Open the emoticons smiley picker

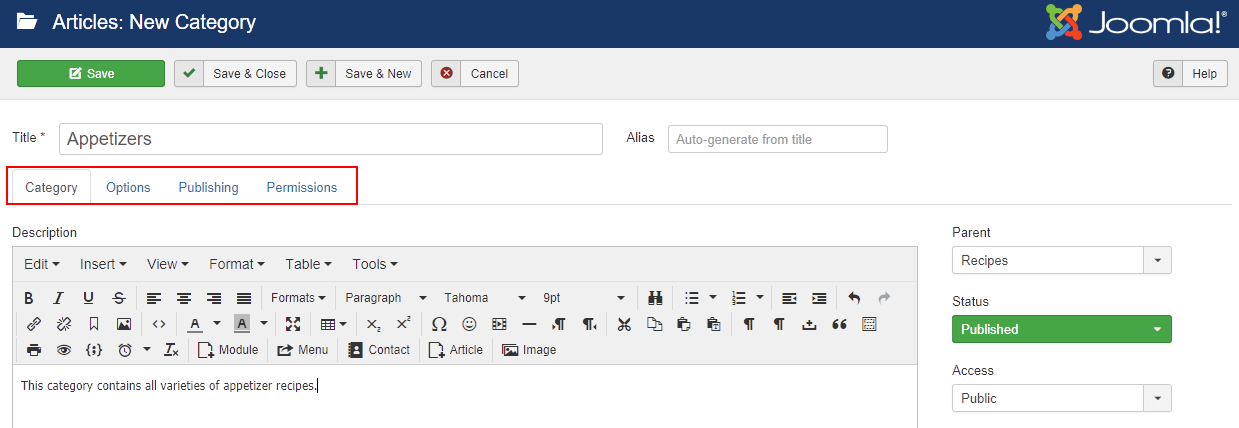(469, 324)
